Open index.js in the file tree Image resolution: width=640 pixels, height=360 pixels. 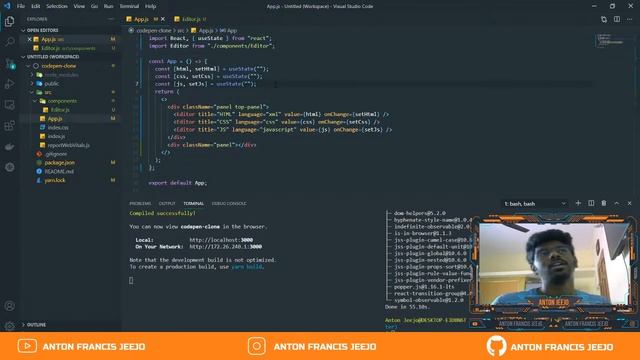56,136
